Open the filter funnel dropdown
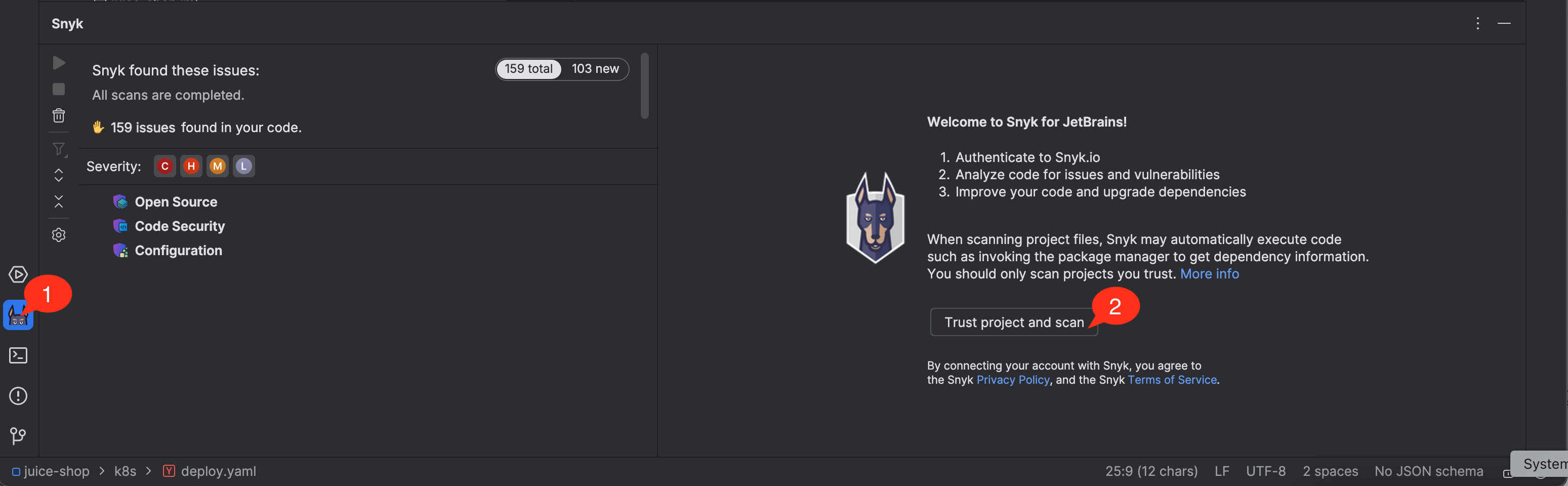Screen dimensions: 1568x486 coord(59,149)
